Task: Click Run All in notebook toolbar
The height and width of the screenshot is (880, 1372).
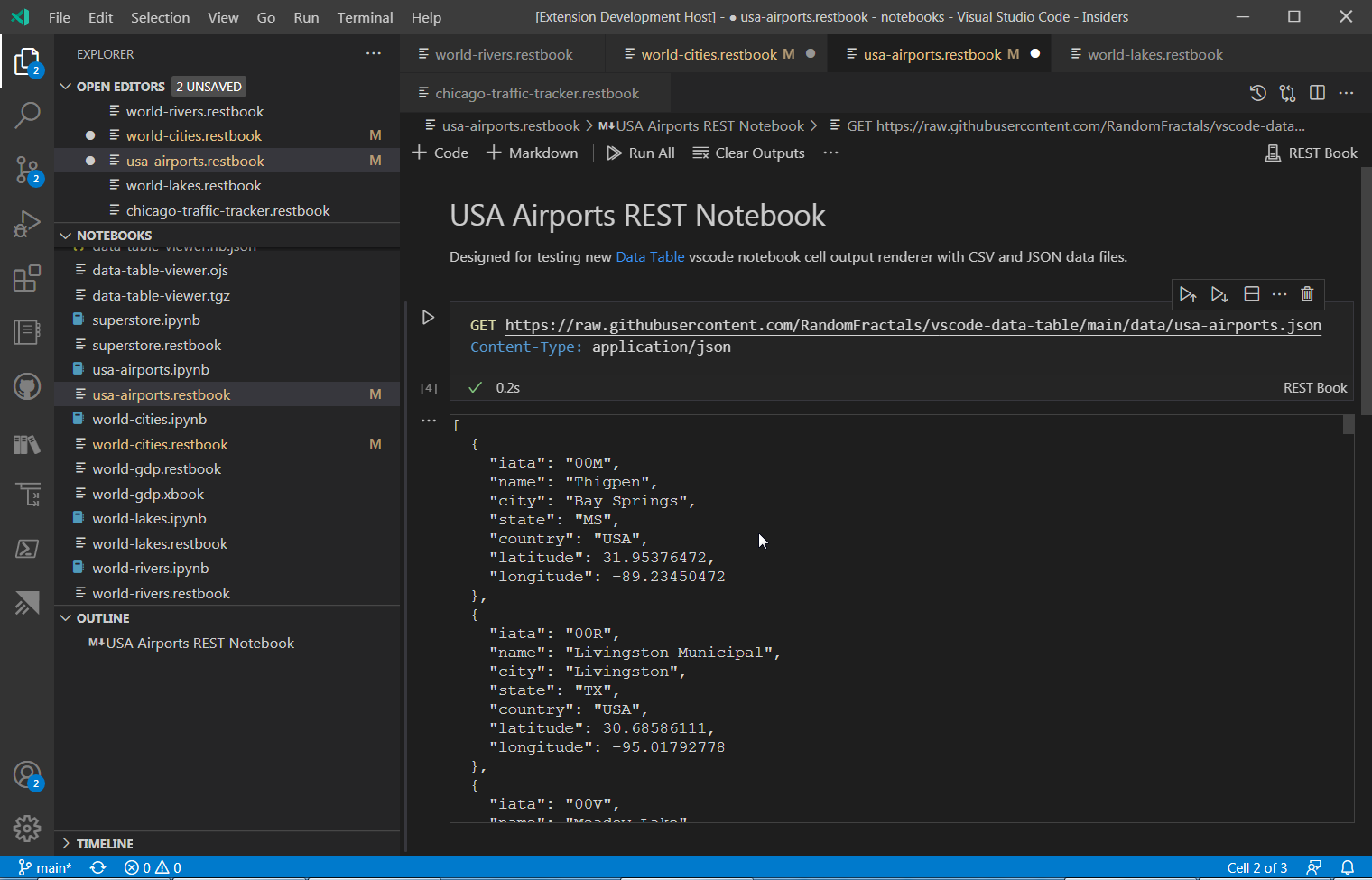Action: click(x=641, y=153)
